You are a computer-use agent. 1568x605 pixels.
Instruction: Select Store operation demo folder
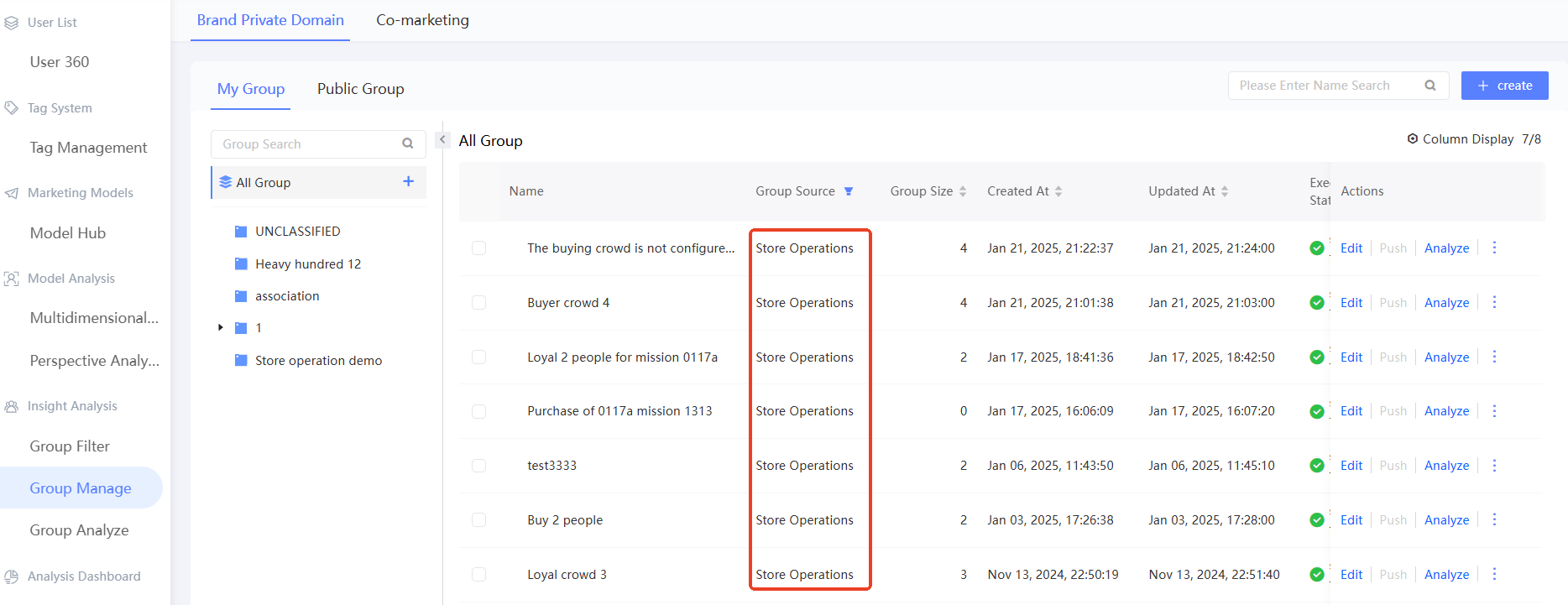pyautogui.click(x=319, y=361)
